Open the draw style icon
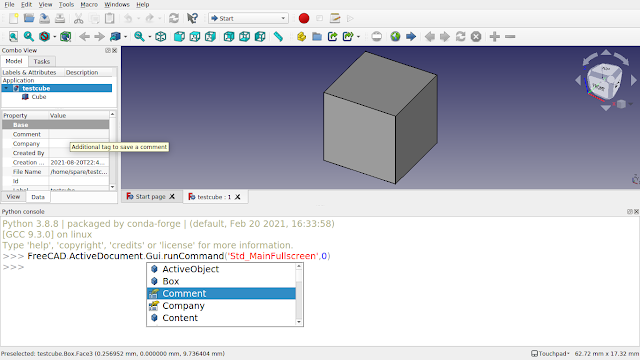 [x=44, y=37]
